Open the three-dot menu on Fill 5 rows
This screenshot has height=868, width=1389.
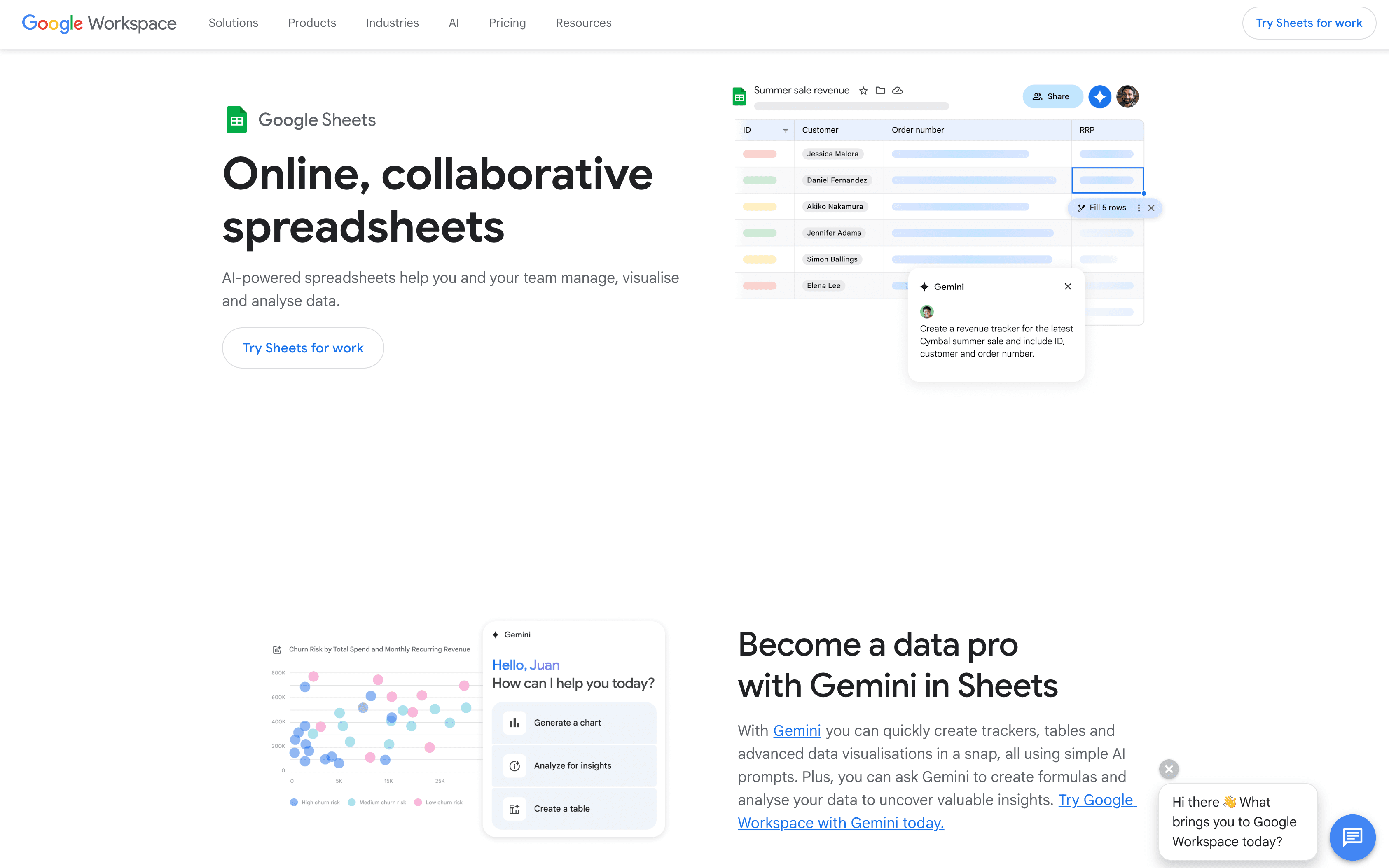1139,208
